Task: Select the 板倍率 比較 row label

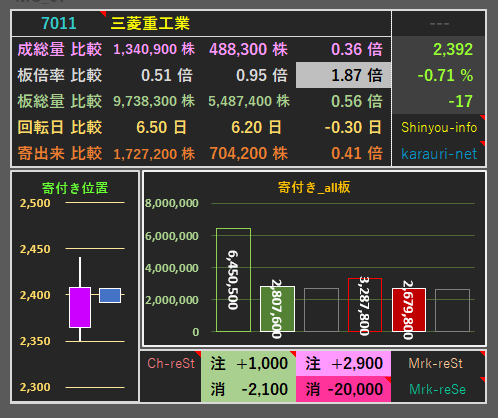Action: coord(60,75)
